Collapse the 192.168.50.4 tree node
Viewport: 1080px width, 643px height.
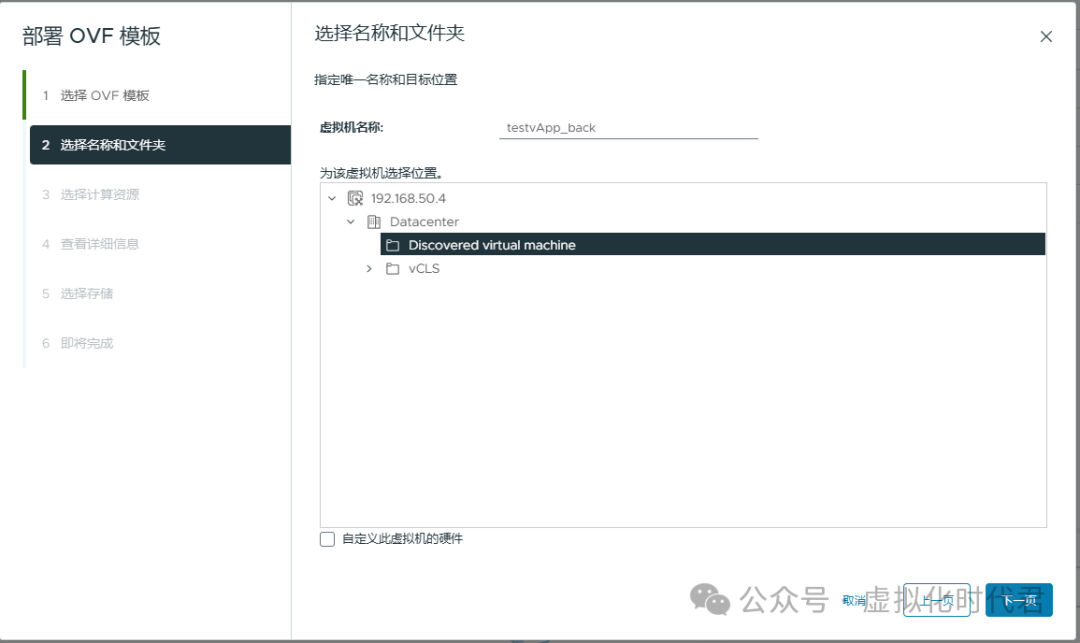pos(333,197)
